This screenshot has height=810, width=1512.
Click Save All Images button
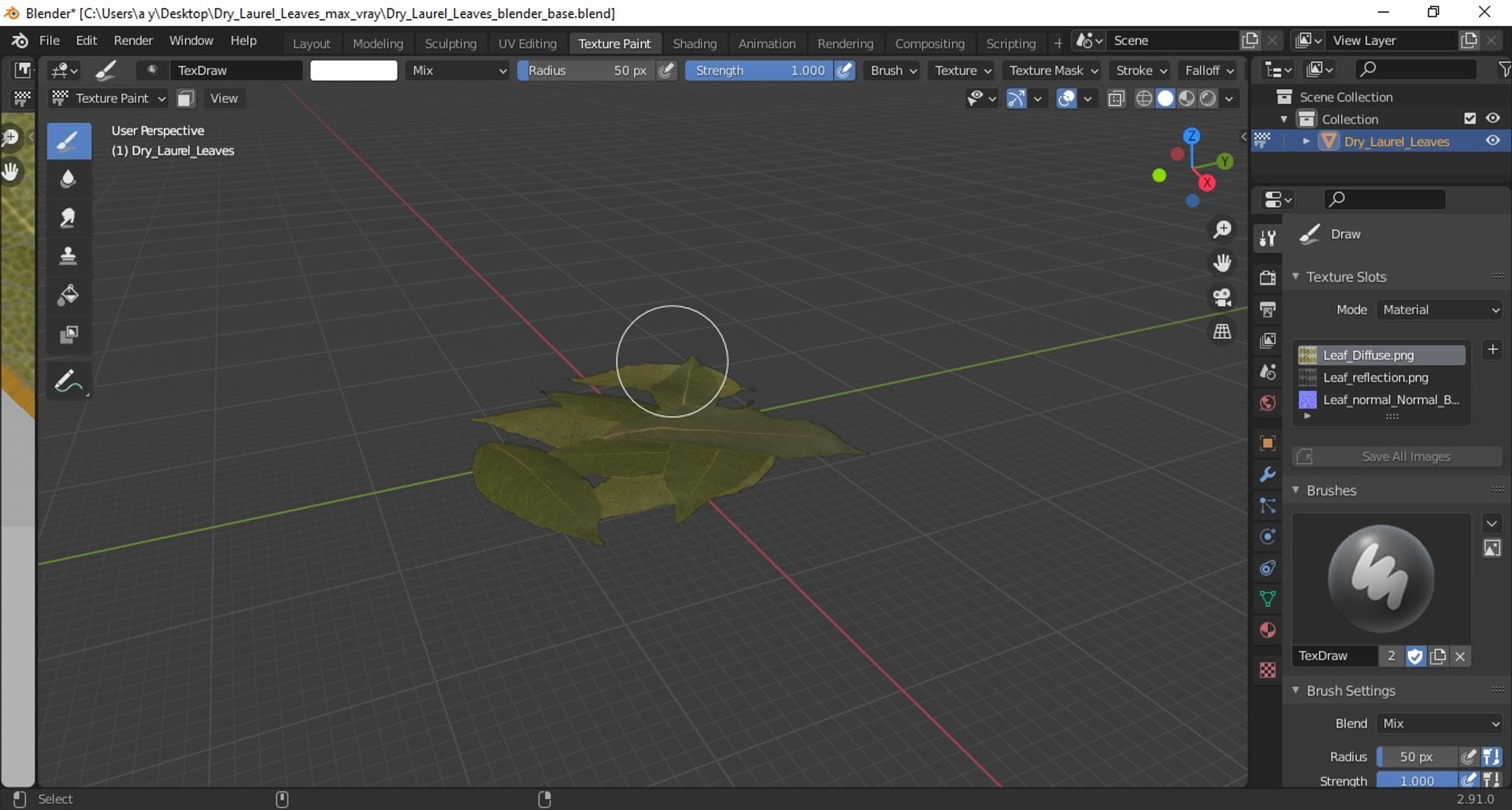click(x=1396, y=456)
